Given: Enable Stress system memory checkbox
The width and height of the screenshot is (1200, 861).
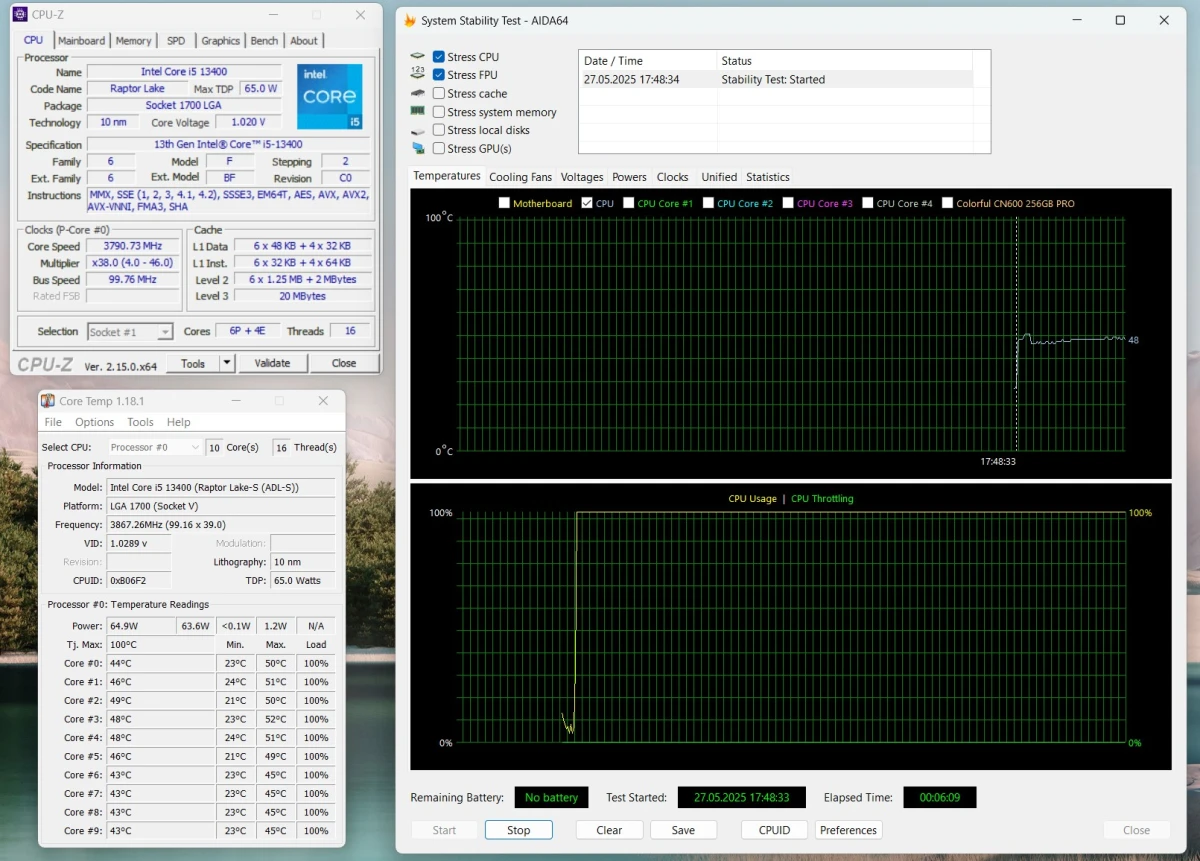Looking at the screenshot, I should [439, 112].
